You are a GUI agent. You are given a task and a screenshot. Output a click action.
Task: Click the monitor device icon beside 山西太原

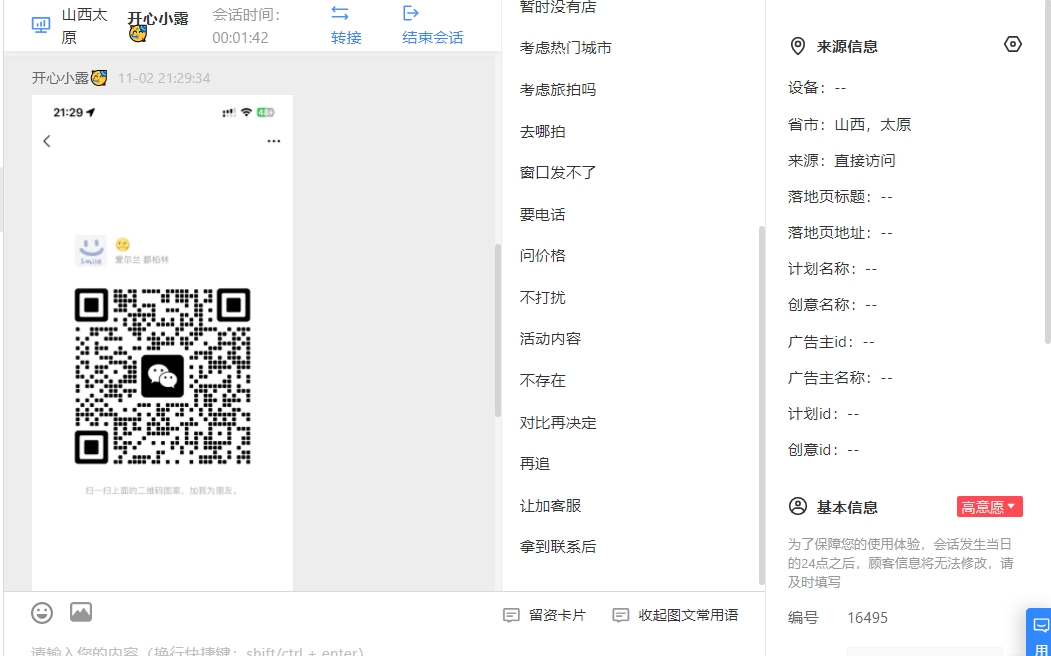click(41, 25)
